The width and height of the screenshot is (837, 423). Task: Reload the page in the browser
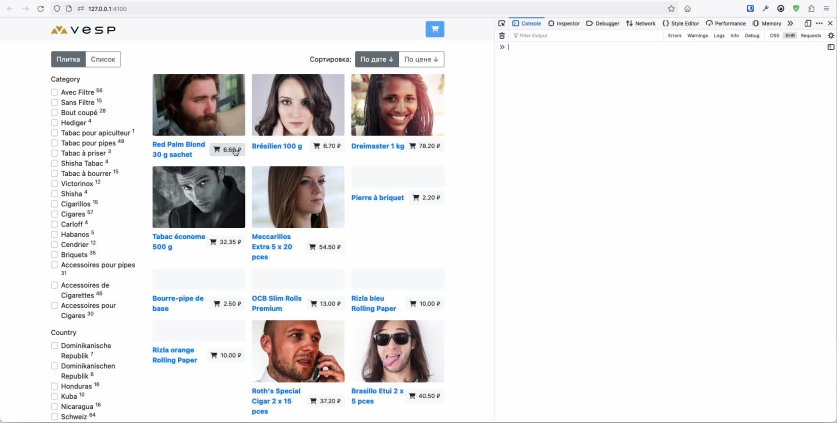41,9
